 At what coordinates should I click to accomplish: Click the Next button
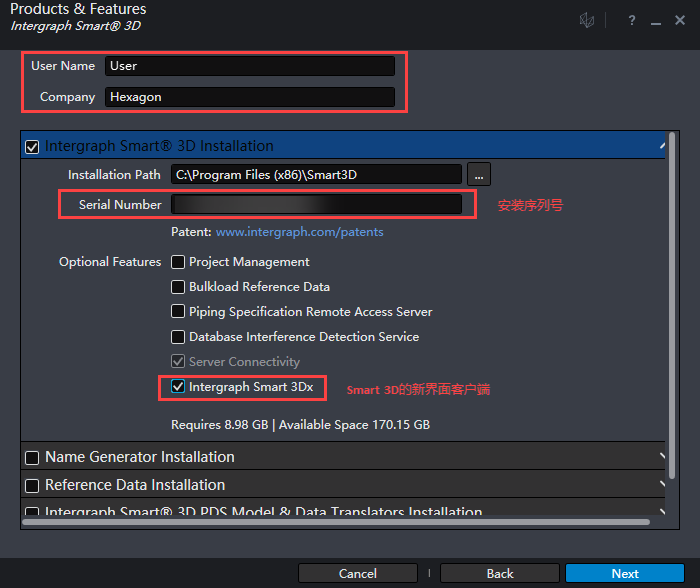point(625,573)
